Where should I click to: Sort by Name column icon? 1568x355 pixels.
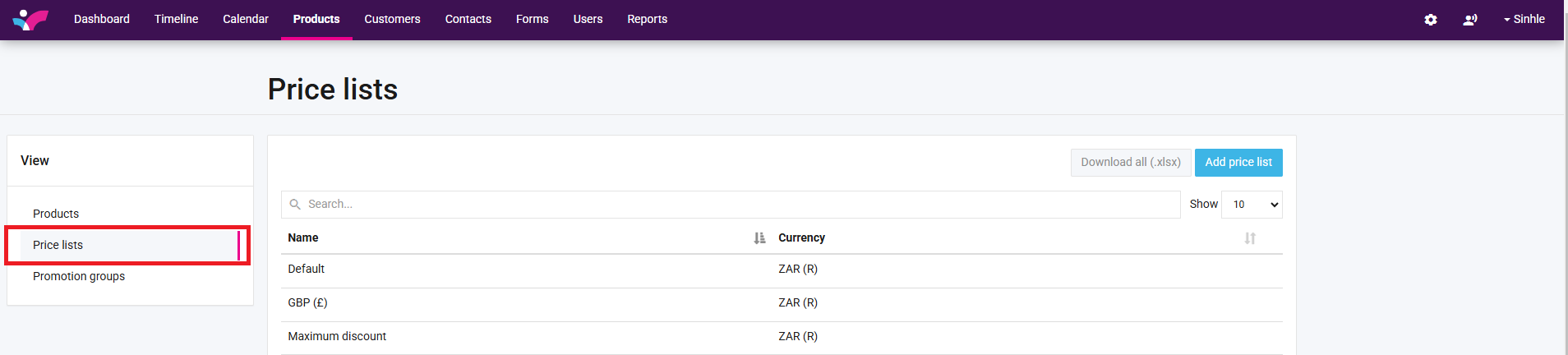(759, 238)
